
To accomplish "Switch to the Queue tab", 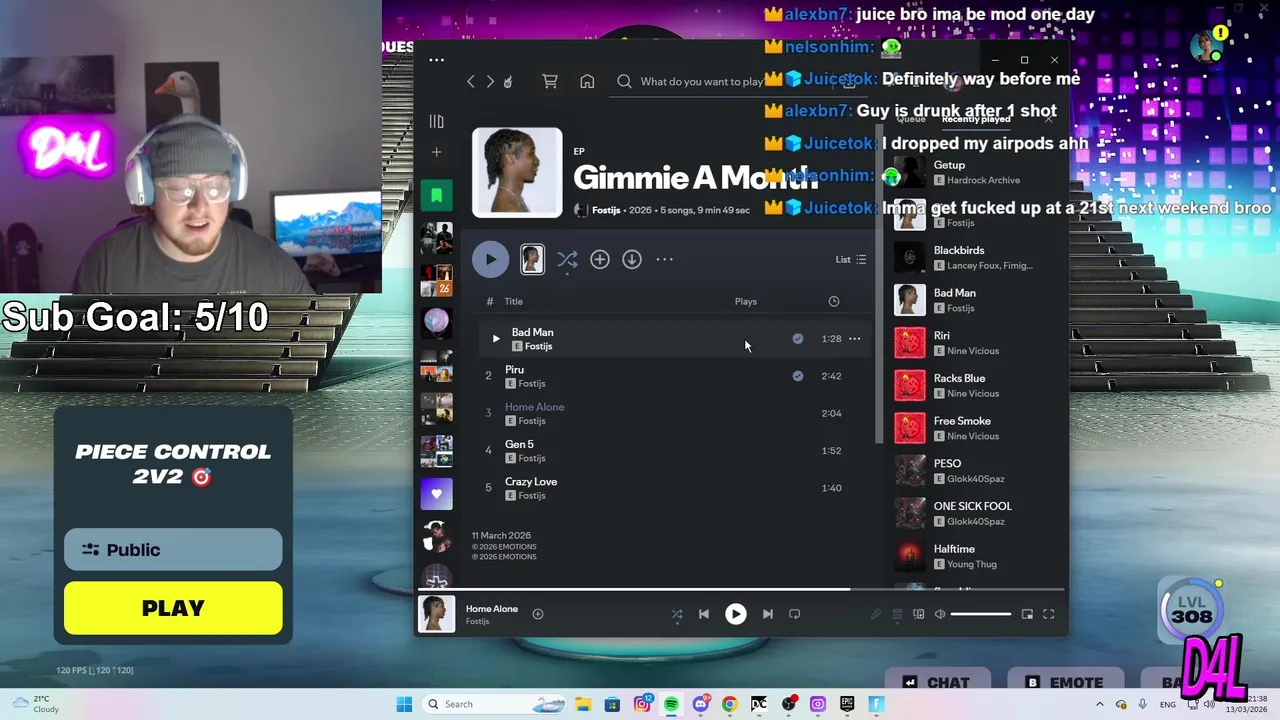I will coord(910,119).
